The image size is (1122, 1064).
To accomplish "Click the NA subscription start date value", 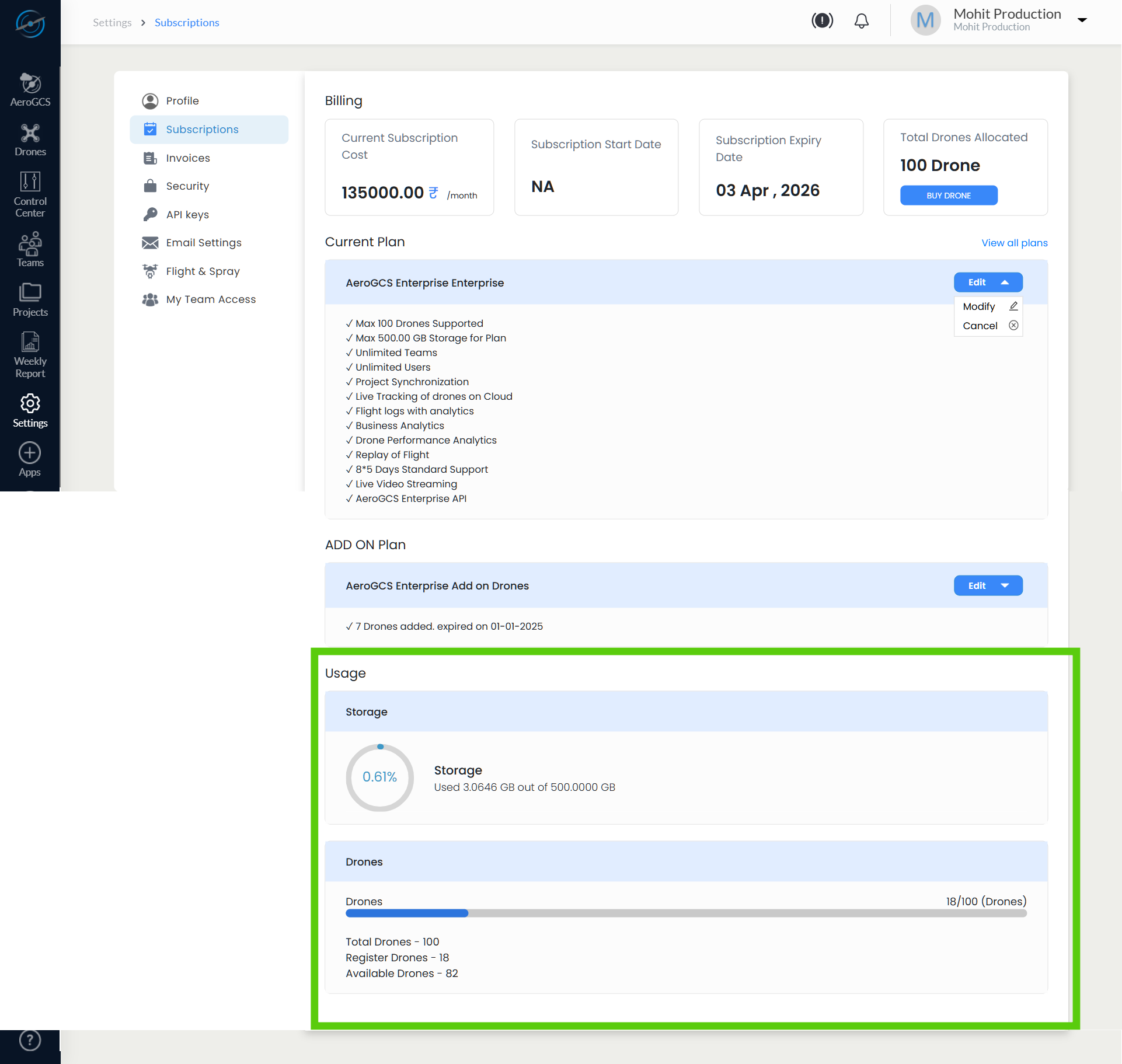I will coord(542,187).
